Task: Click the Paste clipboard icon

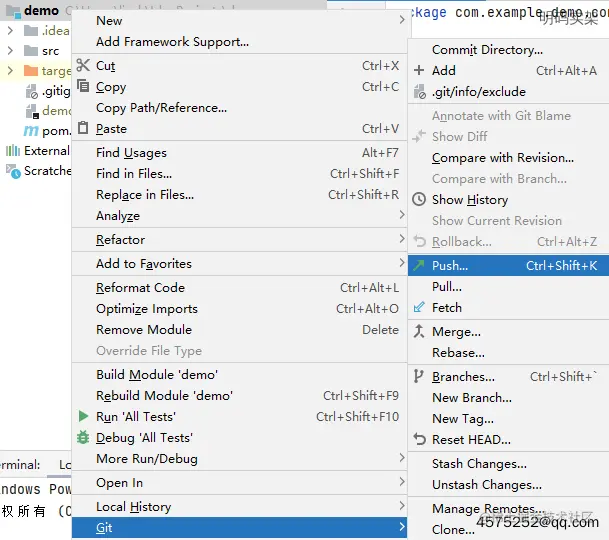Action: point(83,127)
